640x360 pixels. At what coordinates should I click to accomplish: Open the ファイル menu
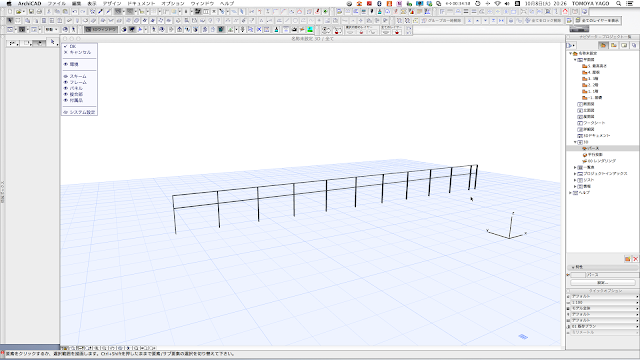[x=57, y=3]
